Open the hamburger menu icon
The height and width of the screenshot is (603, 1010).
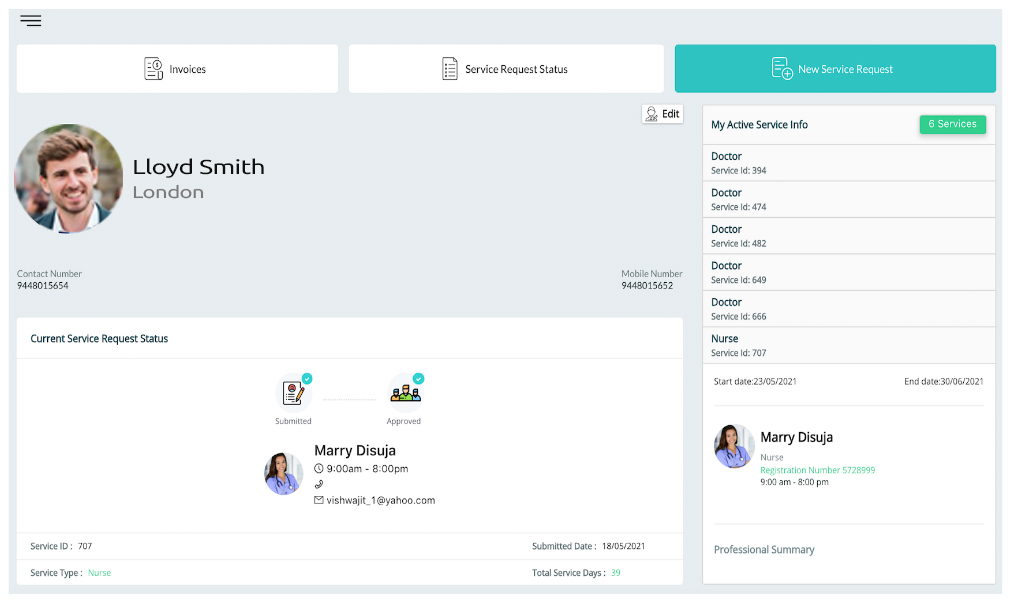[x=30, y=21]
